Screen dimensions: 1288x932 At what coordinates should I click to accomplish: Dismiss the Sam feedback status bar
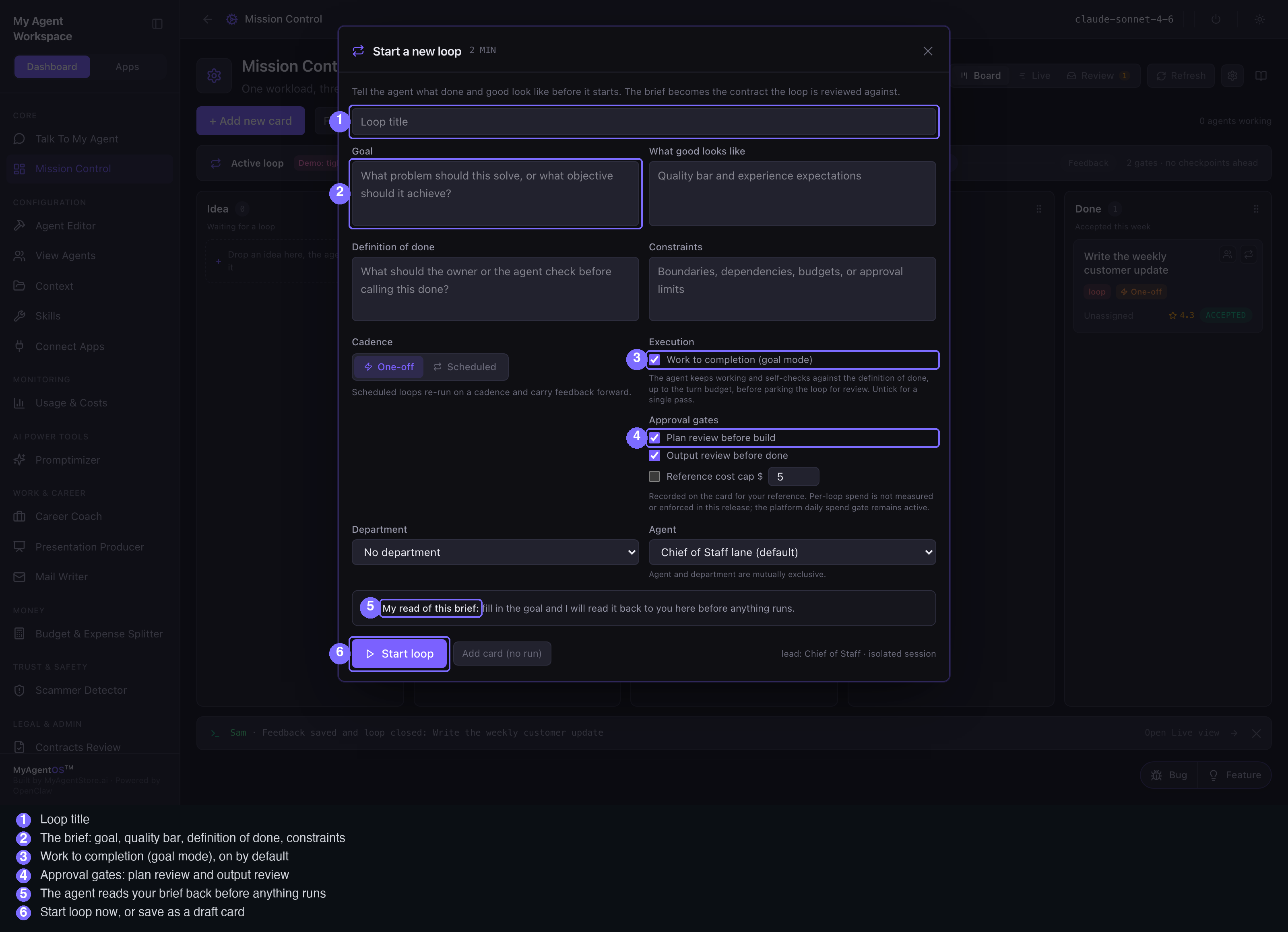(x=1256, y=733)
